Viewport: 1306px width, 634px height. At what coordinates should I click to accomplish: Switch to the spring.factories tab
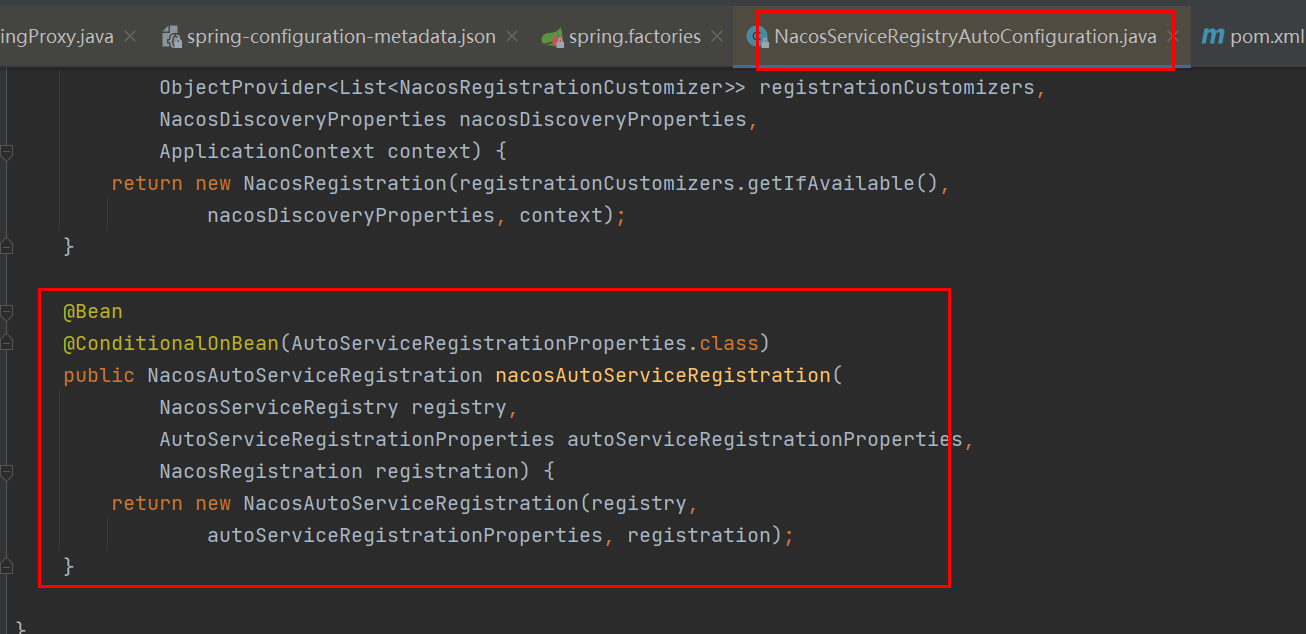(634, 37)
